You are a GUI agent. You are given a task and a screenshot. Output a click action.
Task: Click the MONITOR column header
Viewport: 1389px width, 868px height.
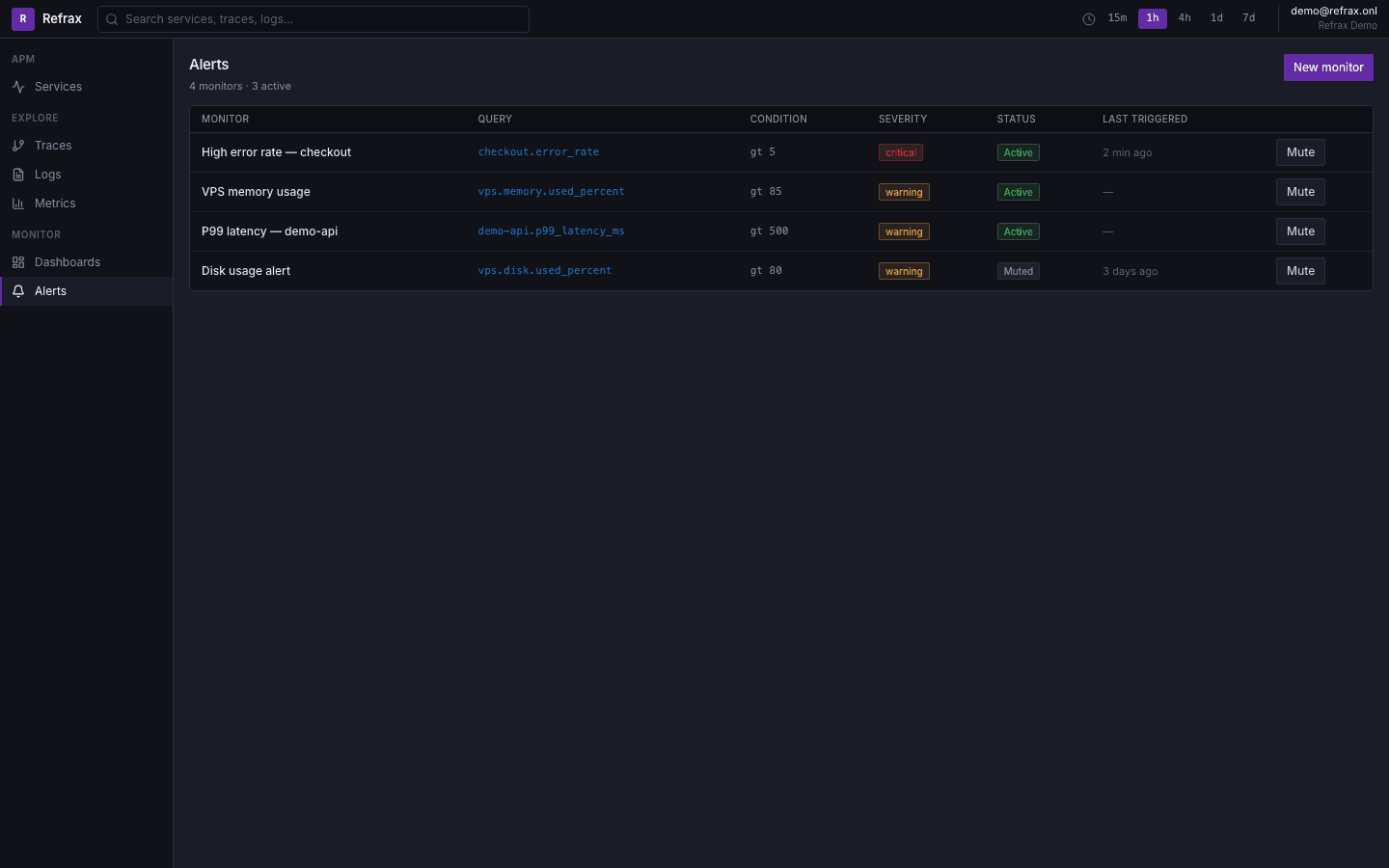click(225, 120)
